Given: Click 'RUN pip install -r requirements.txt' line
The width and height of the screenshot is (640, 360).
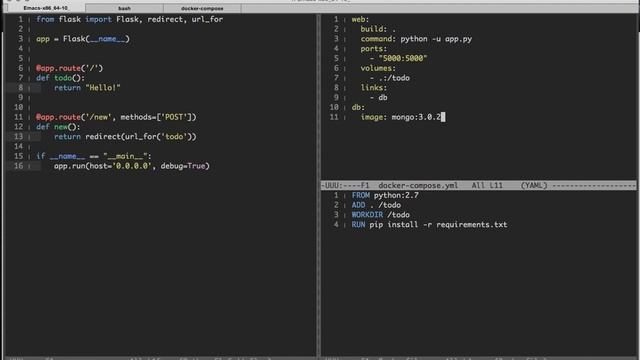Looking at the screenshot, I should (x=429, y=224).
